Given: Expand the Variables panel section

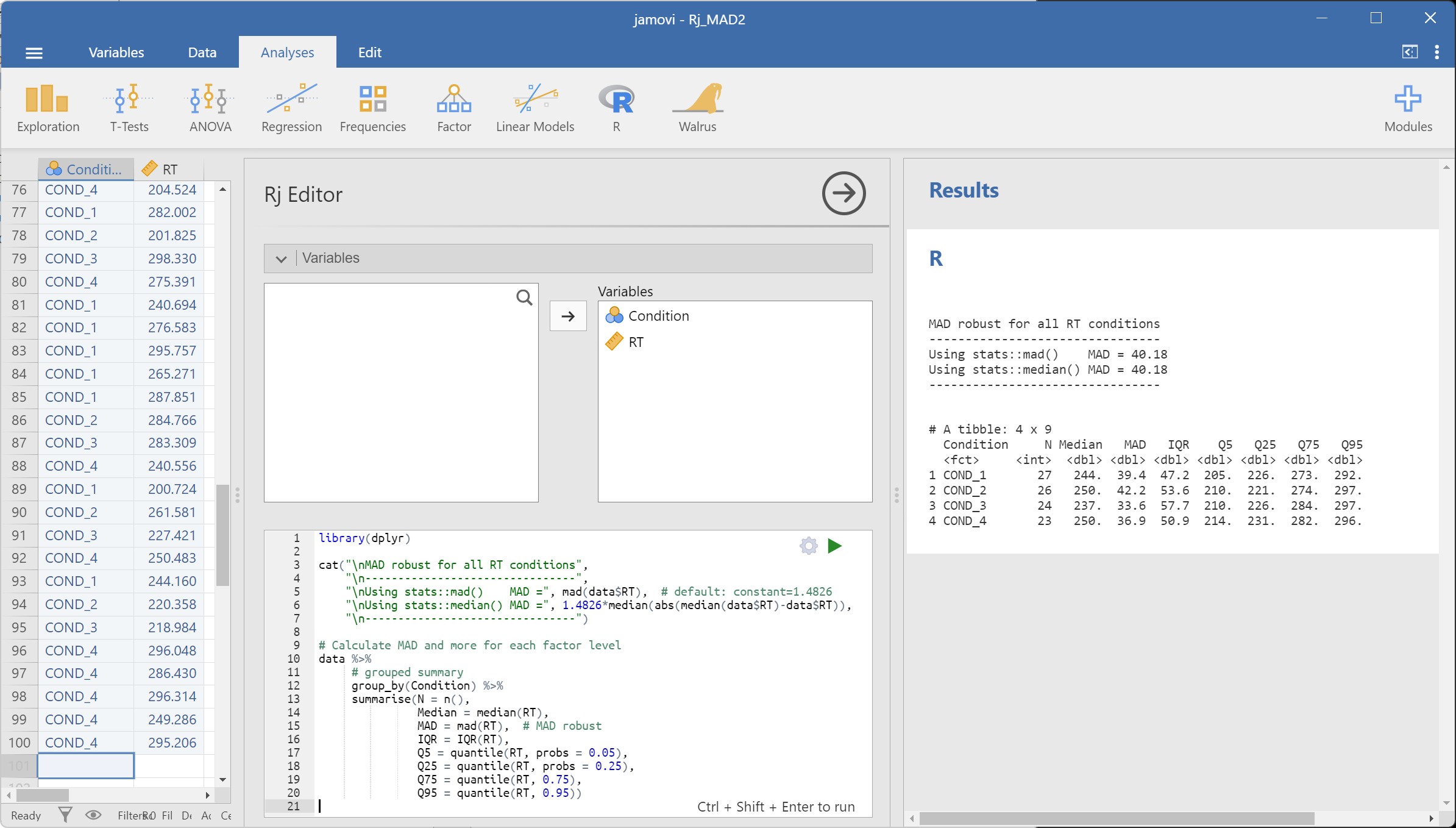Looking at the screenshot, I should tap(281, 259).
